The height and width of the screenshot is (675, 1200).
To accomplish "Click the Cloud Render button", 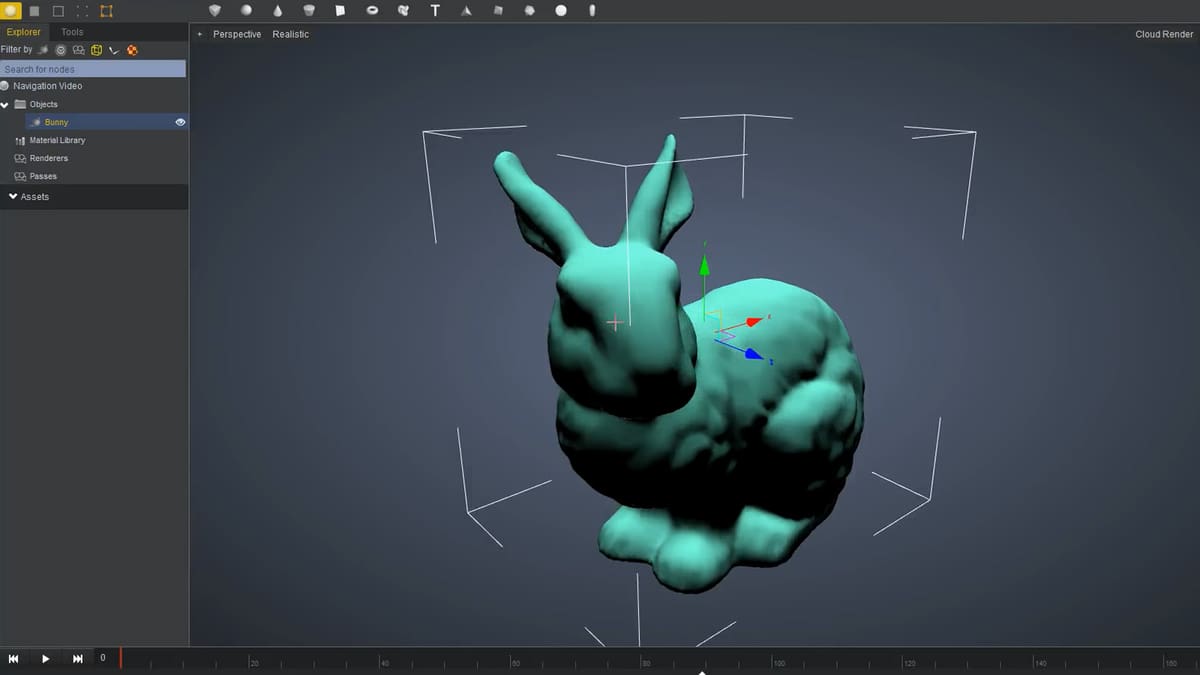I will click(1163, 34).
